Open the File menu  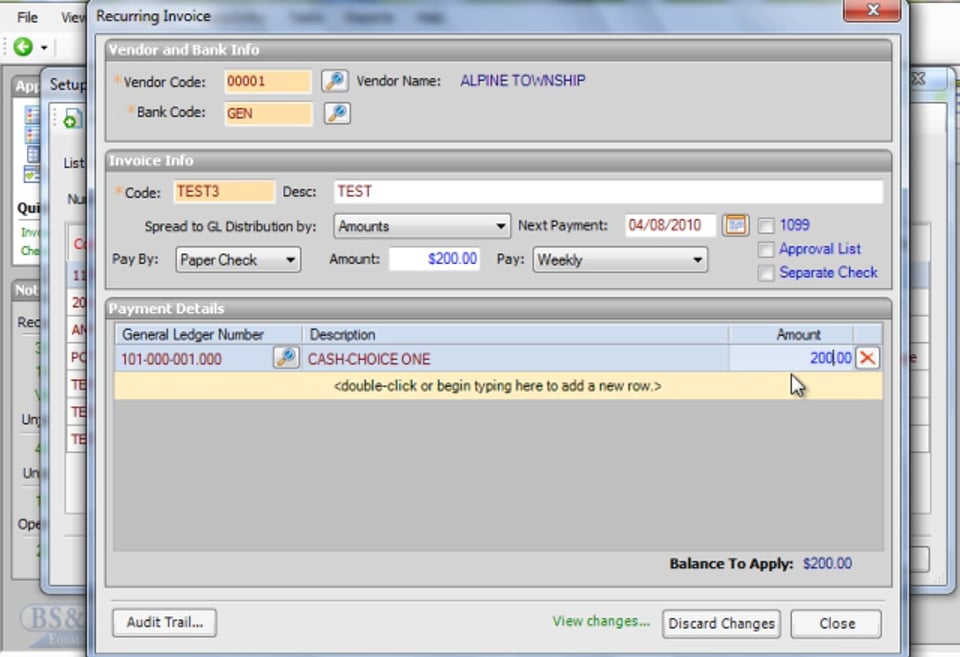click(x=27, y=17)
